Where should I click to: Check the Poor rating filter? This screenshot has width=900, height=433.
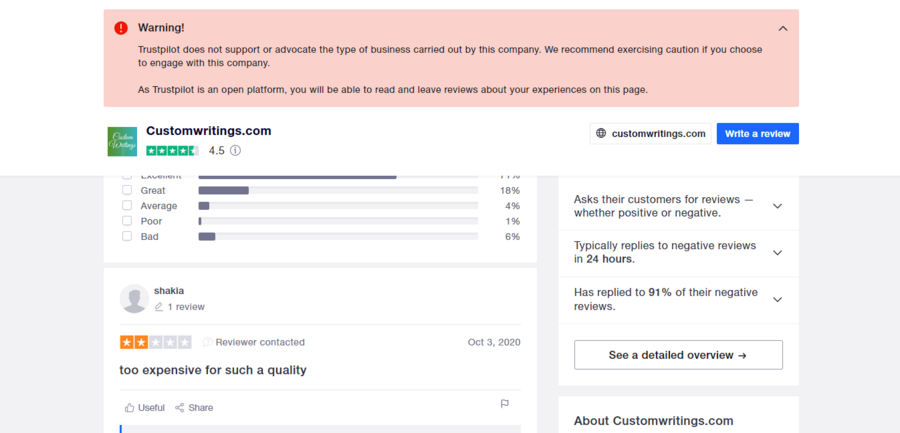point(127,221)
